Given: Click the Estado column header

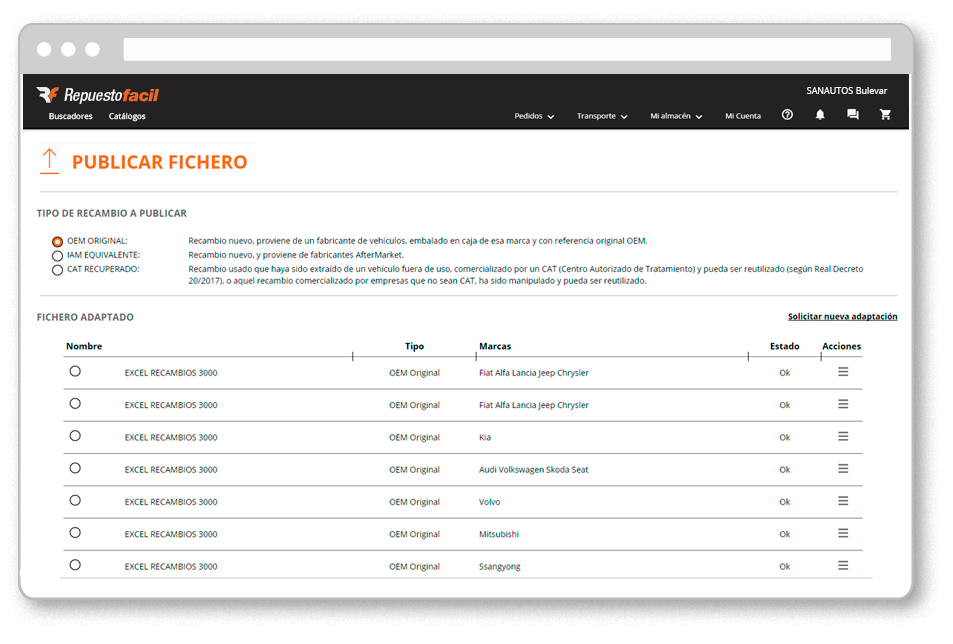Looking at the screenshot, I should click(x=785, y=346).
